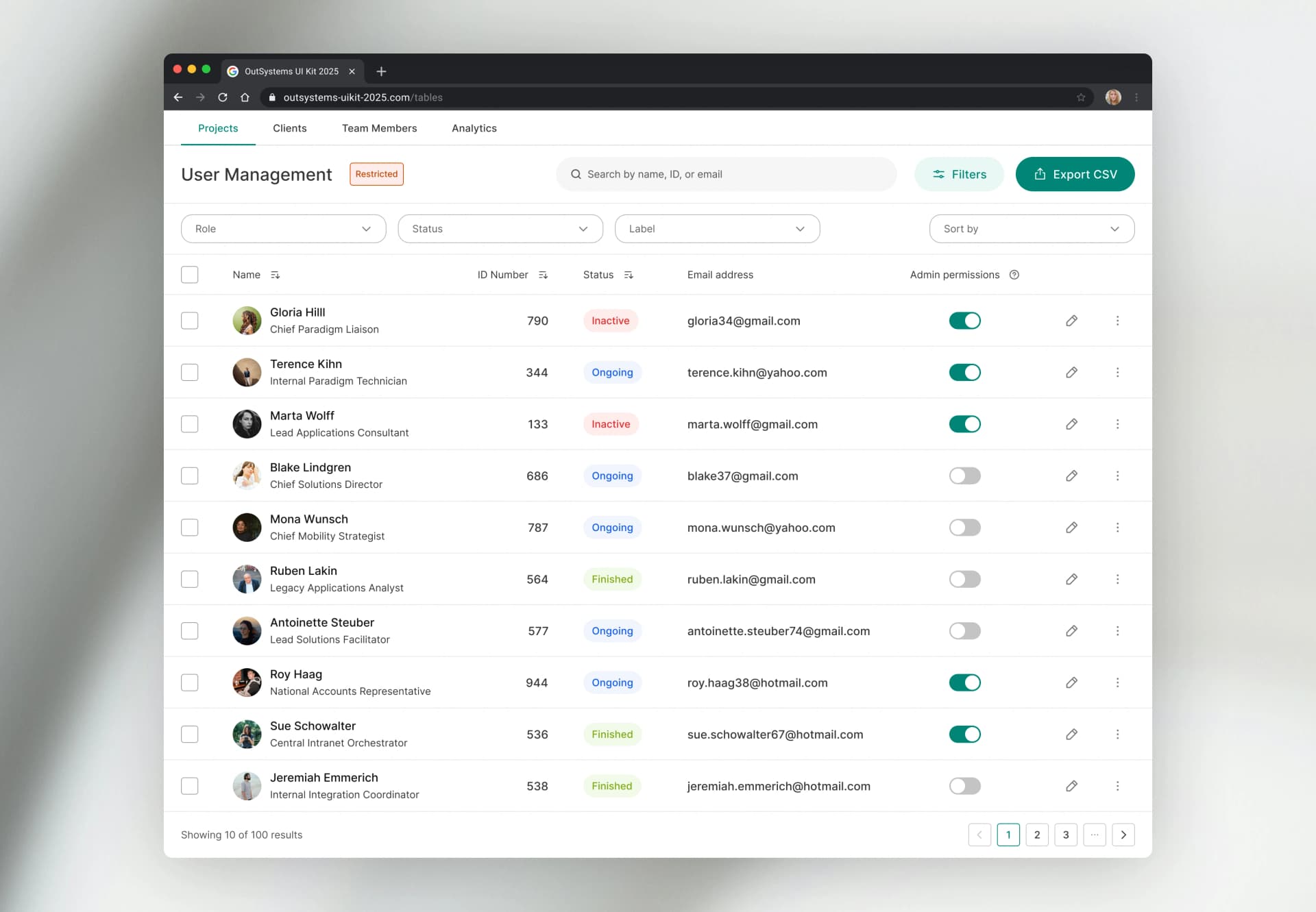The image size is (1316, 912).
Task: Open more options for Jeremiah Emmerich
Action: click(1118, 786)
